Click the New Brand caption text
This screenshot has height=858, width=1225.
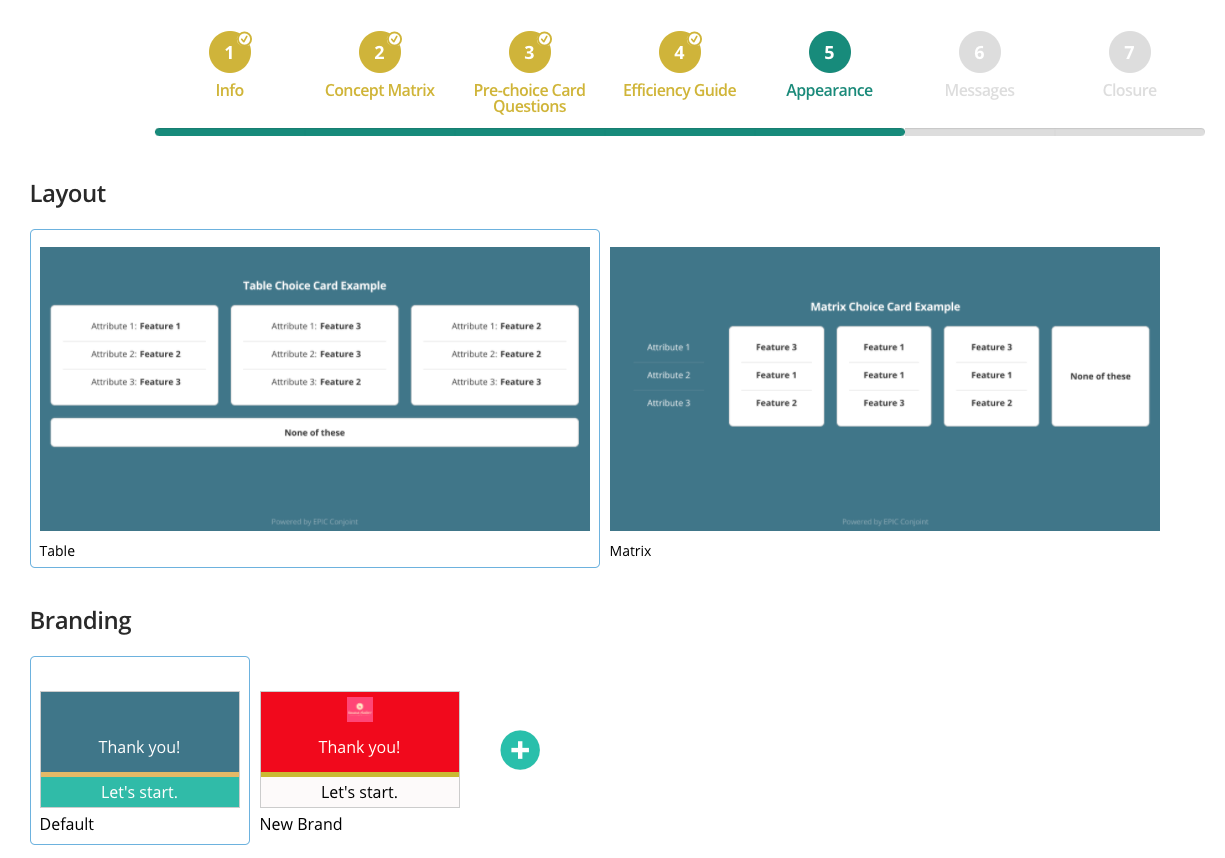point(301,824)
